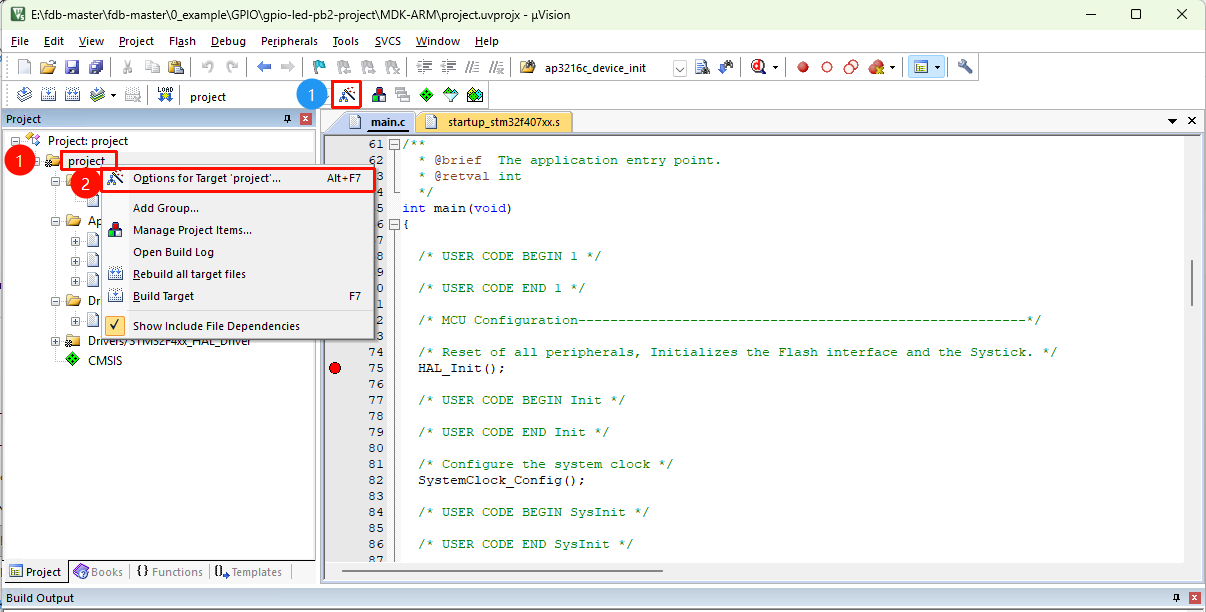Screen dimensions: 1206x612
Task: Click the Manage Run-Time Environment green diamond icon
Action: pyautogui.click(x=427, y=95)
